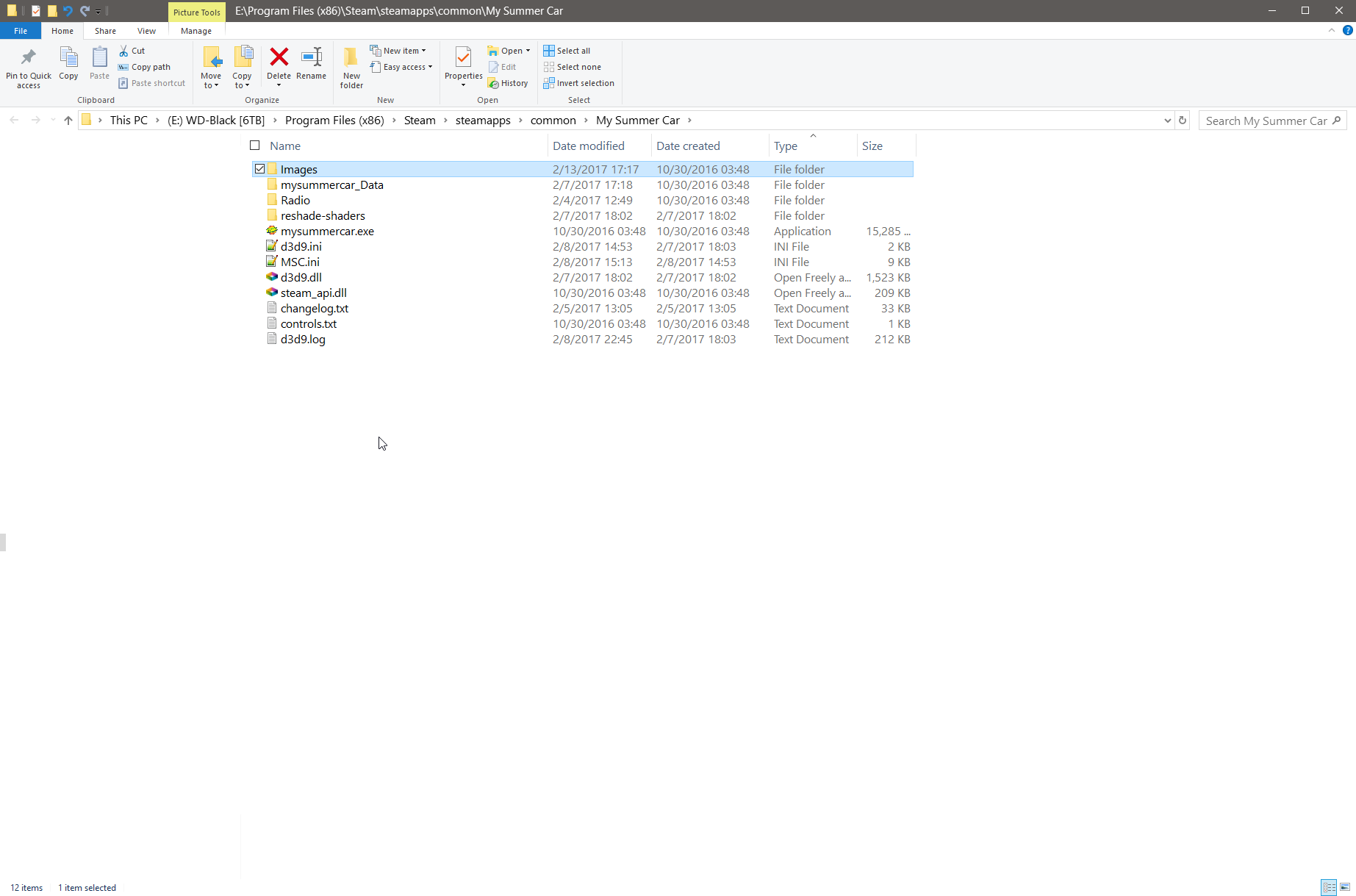1356x896 pixels.
Task: Select the d3d9.dll file icon
Action: 272,277
